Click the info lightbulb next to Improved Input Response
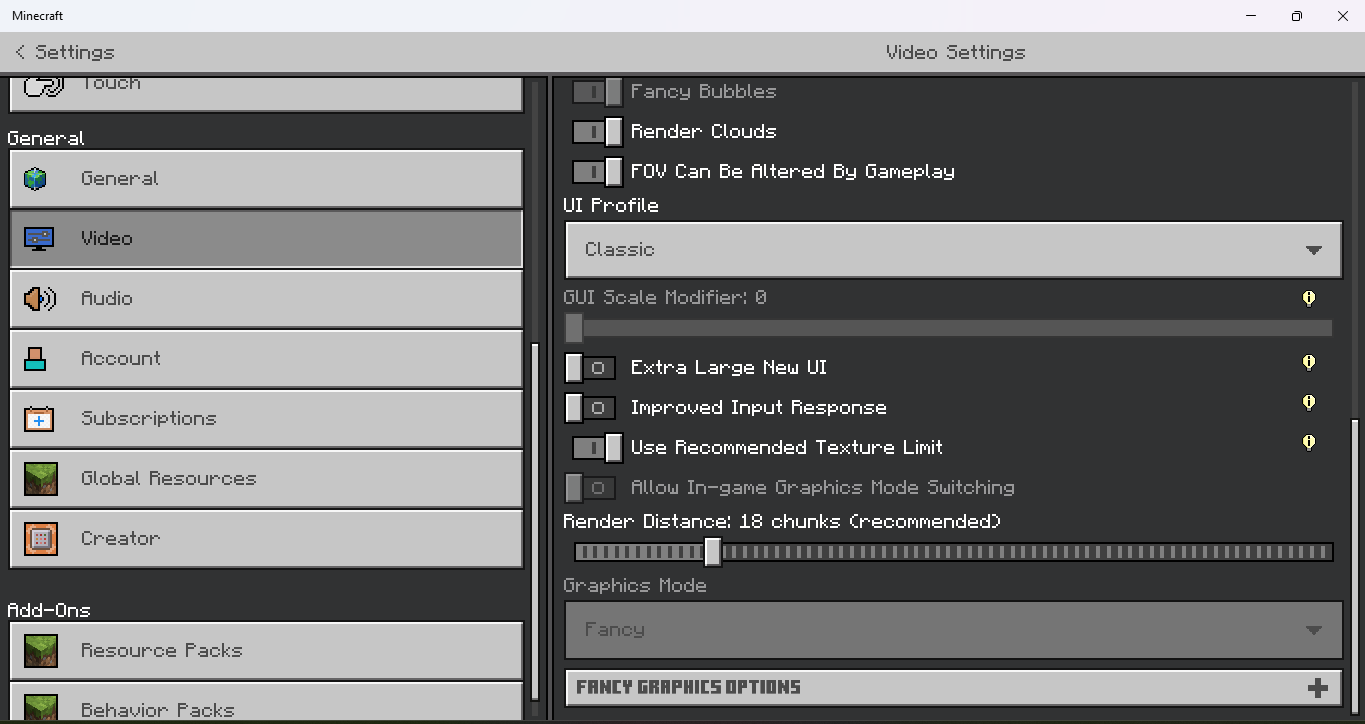The height and width of the screenshot is (724, 1365). pyautogui.click(x=1308, y=402)
